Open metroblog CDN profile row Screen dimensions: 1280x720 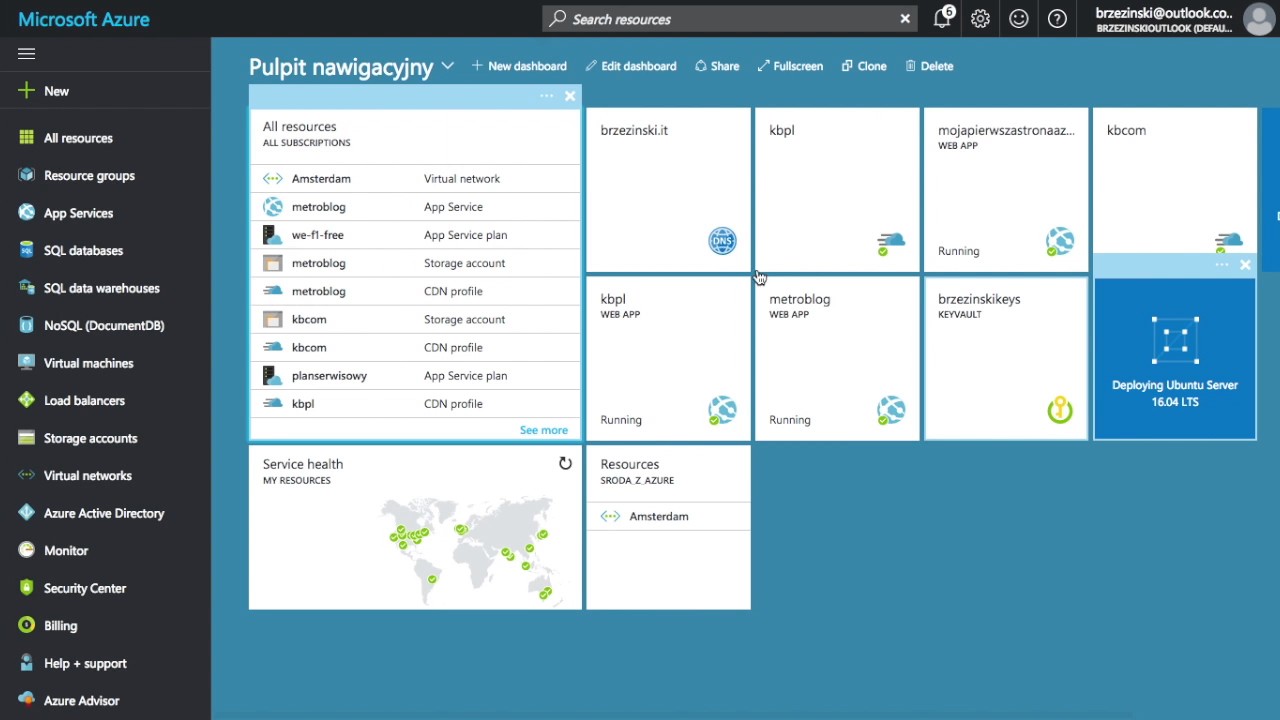[x=415, y=291]
